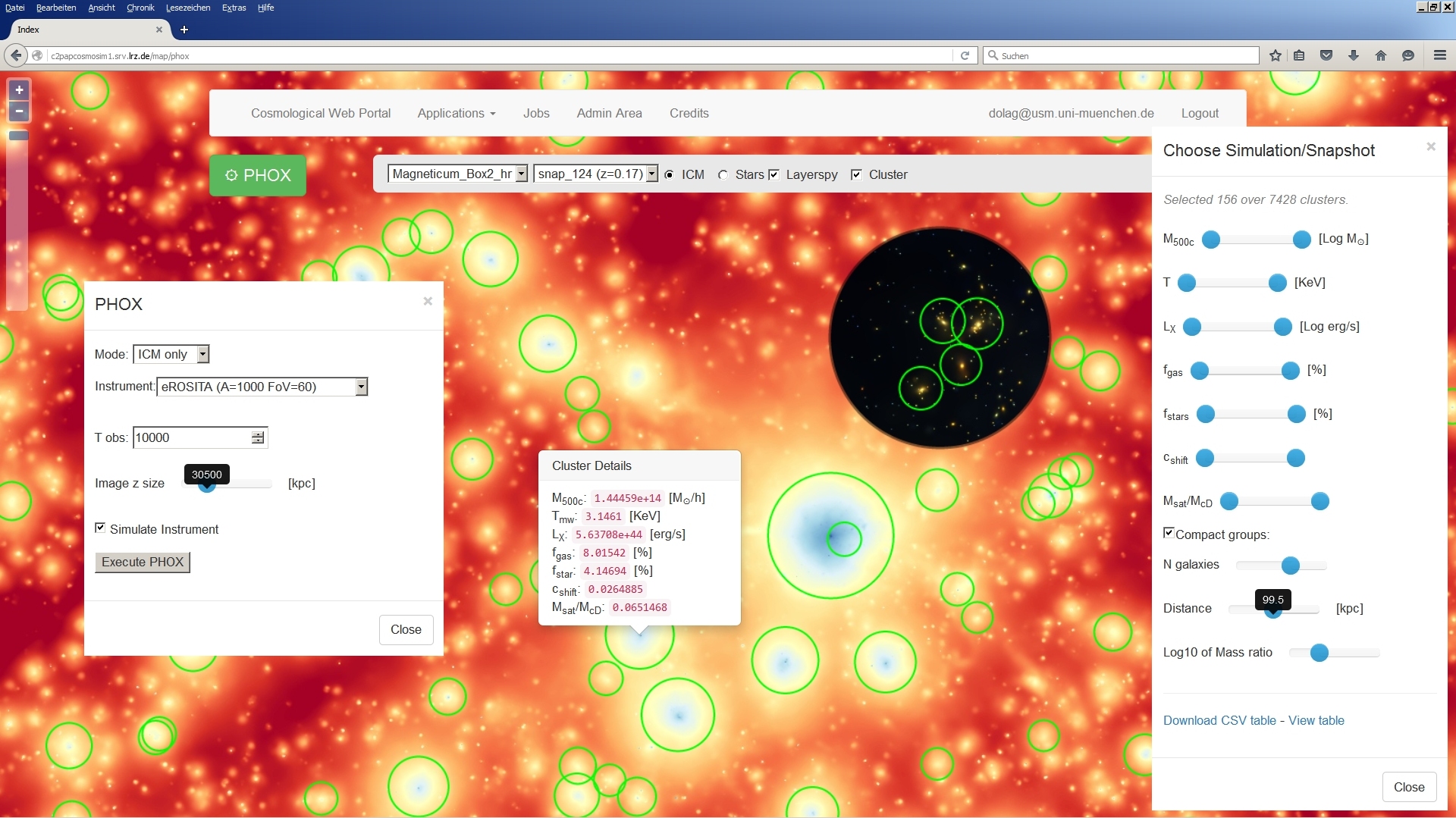Reload the page using refresh icon
1456x818 pixels.
pos(965,55)
